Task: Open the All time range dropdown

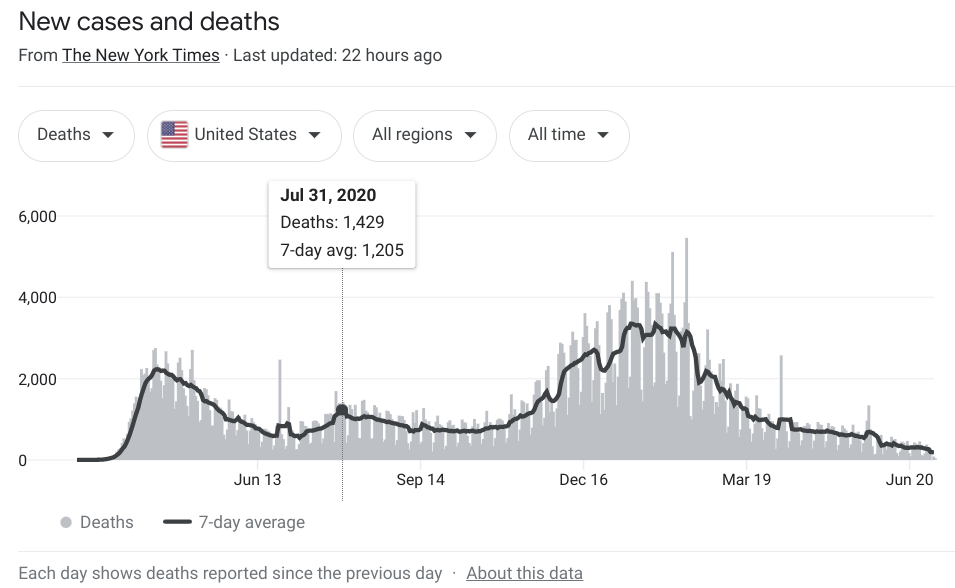Action: 569,135
